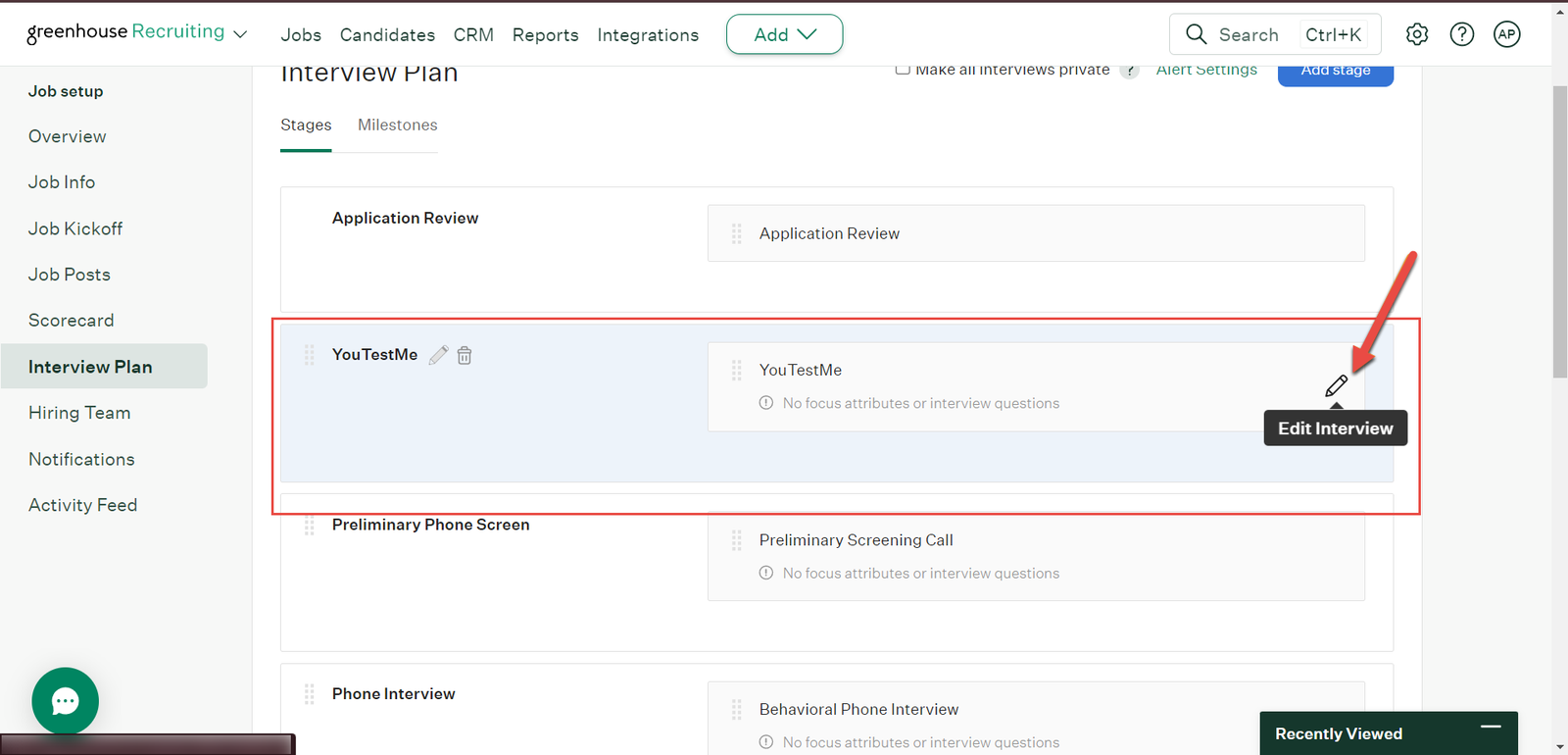
Task: Click info icon under Preliminary Screening Call
Action: tap(766, 573)
